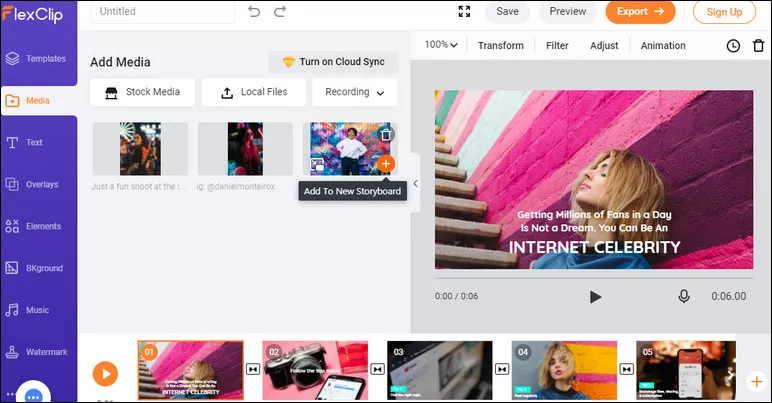Click the clock duration icon

click(733, 46)
